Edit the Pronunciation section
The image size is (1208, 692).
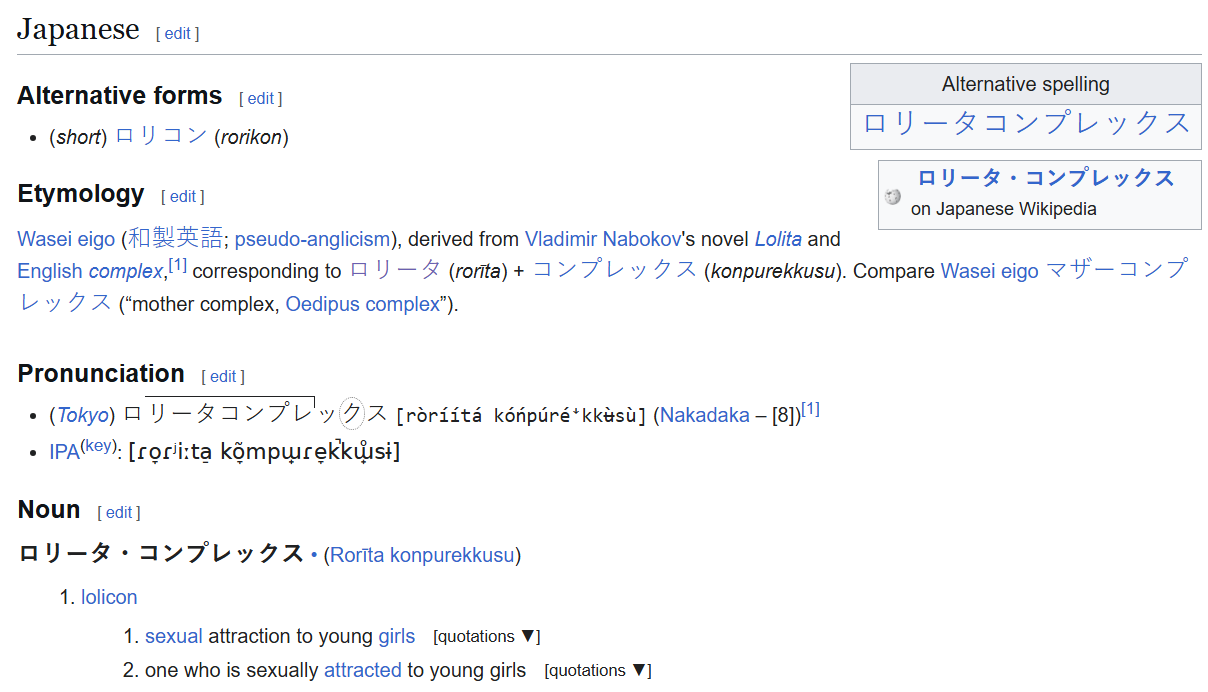[x=223, y=376]
